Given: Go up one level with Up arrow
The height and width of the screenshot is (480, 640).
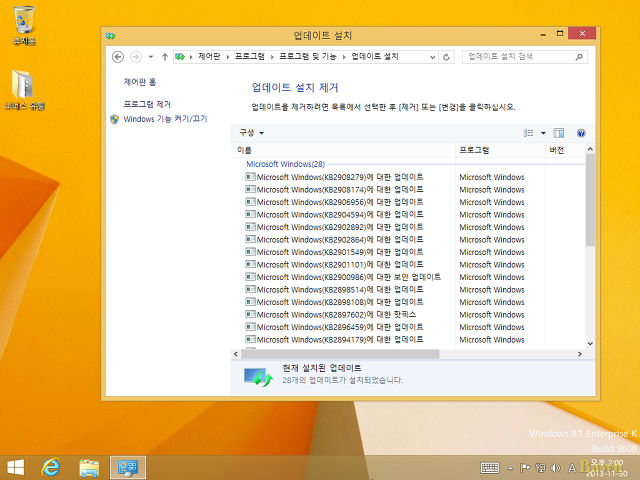Looking at the screenshot, I should coord(164,57).
